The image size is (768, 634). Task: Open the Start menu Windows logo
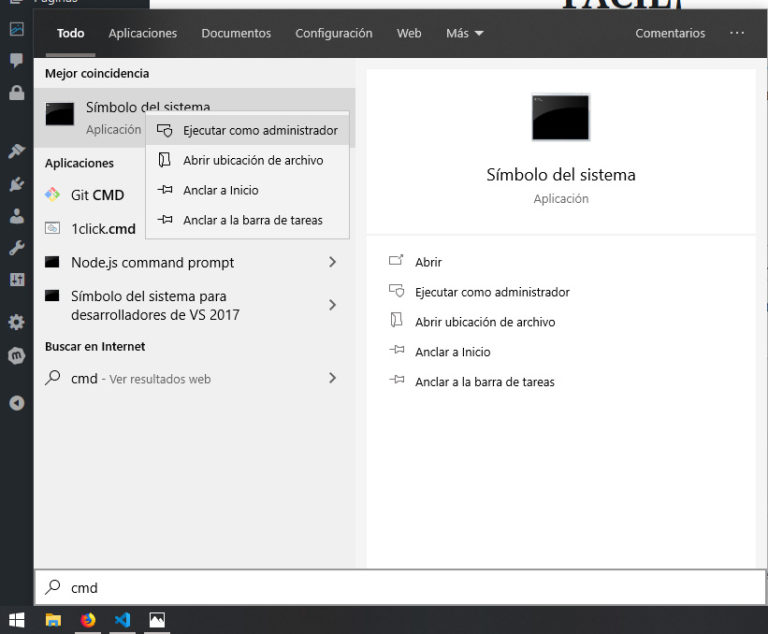[17, 620]
